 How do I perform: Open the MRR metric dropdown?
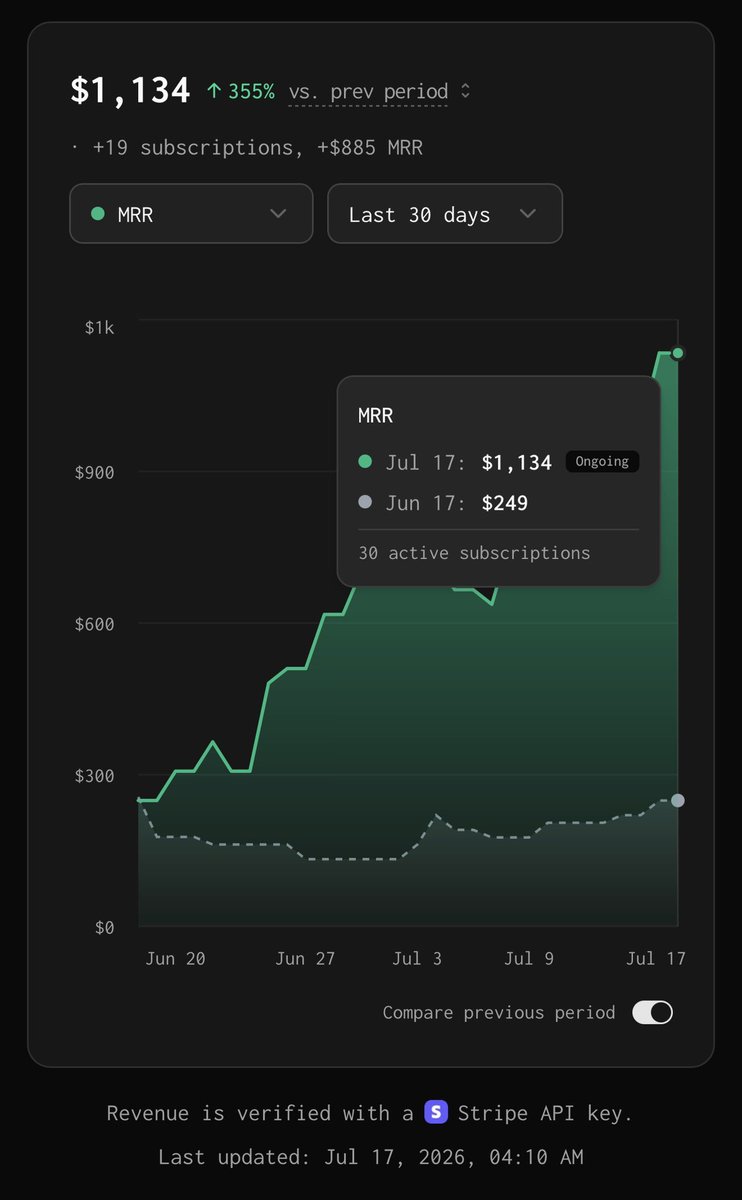point(191,213)
